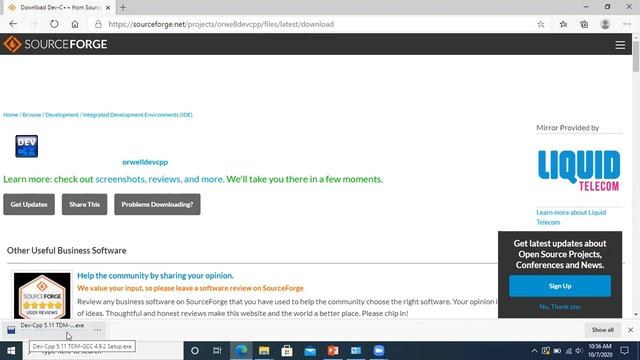Click the Dev-C++ project icon
Viewport: 640px width, 360px height.
pos(27,146)
